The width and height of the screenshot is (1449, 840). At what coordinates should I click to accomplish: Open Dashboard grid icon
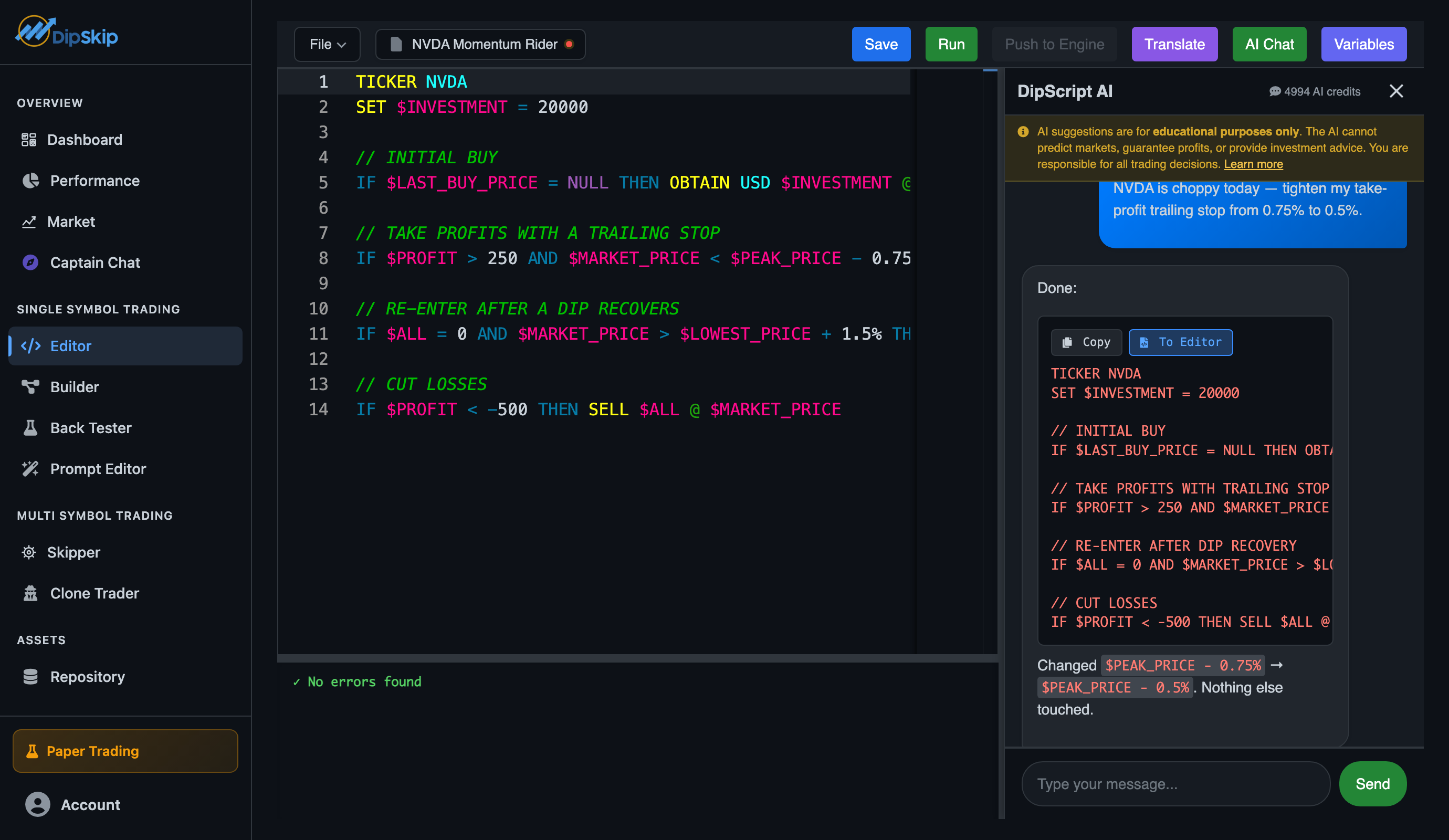click(29, 140)
